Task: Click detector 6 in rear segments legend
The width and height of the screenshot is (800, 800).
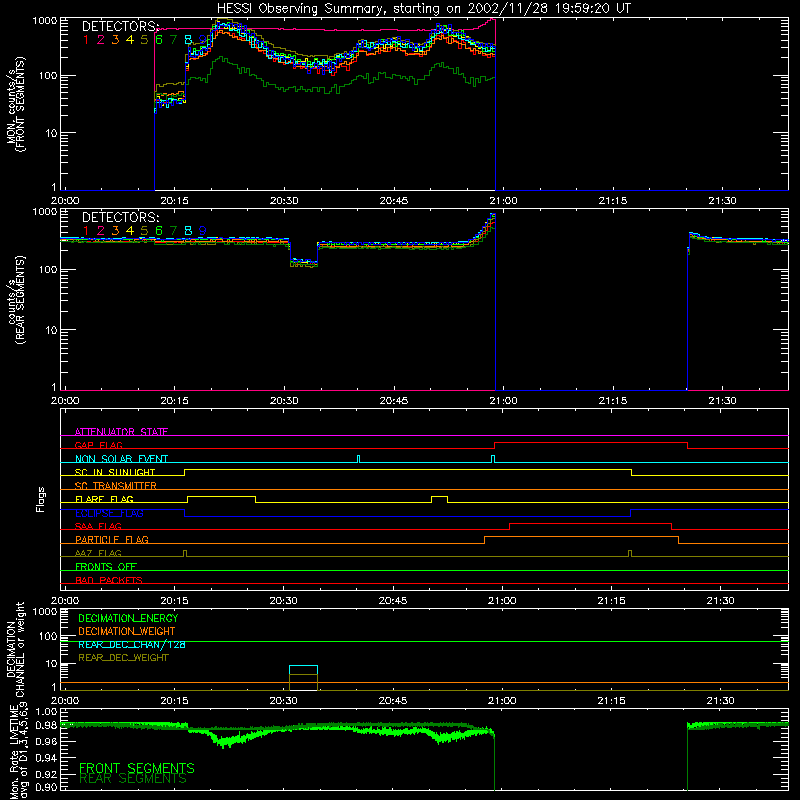Action: pos(159,231)
